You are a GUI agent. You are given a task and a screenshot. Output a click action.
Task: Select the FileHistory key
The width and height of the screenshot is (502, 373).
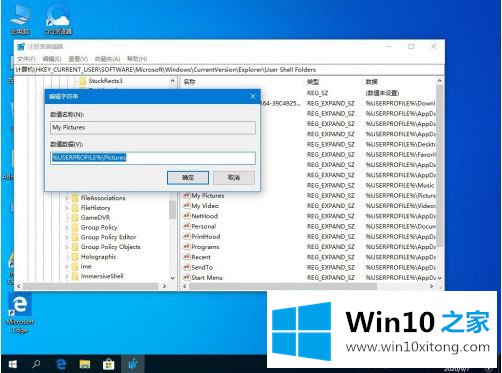pos(95,208)
